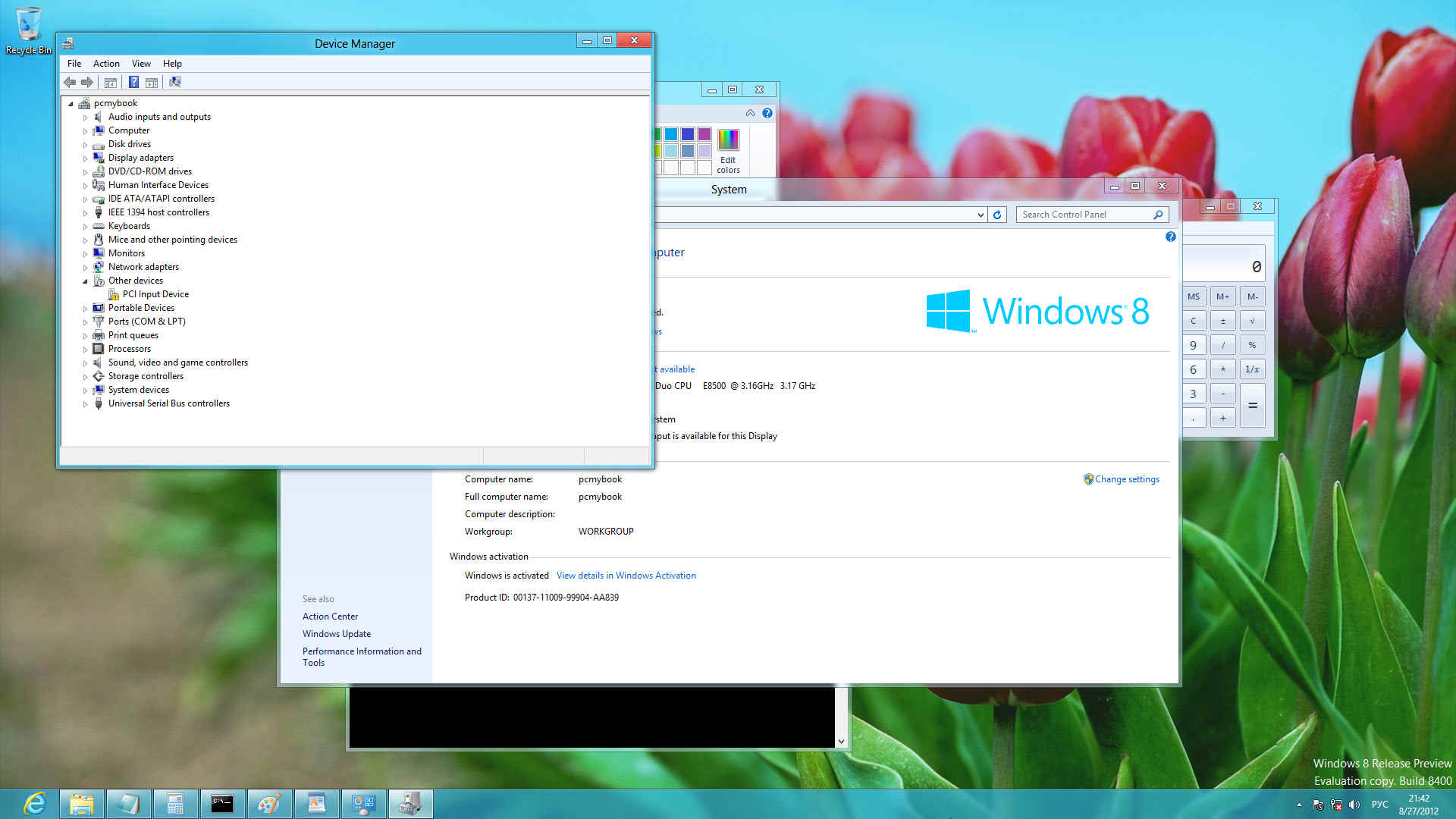Open the File menu in Device Manager
The width and height of the screenshot is (1456, 819).
pos(74,64)
